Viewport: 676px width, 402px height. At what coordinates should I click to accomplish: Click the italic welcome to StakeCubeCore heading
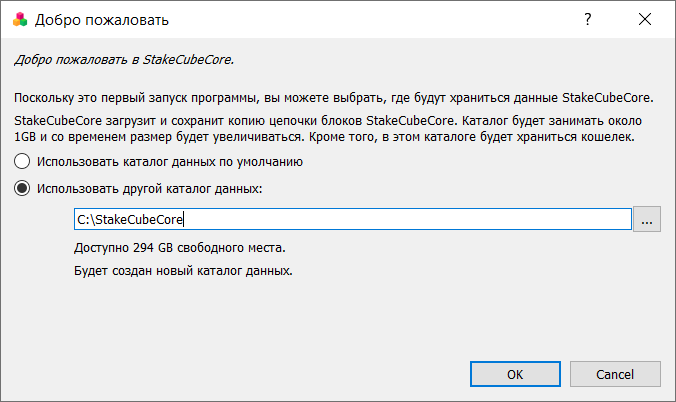click(124, 60)
